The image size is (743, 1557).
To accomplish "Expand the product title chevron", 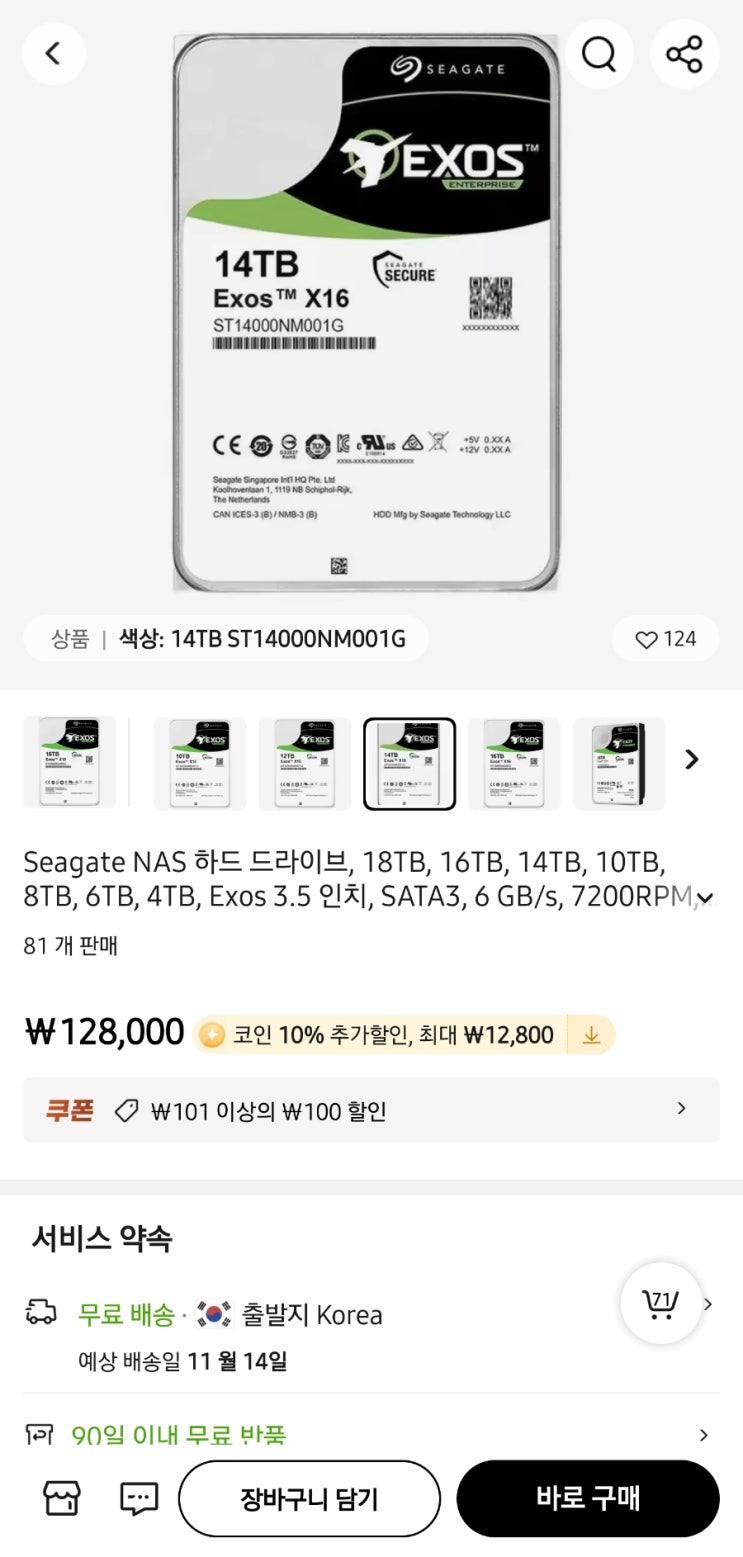I will coord(705,898).
